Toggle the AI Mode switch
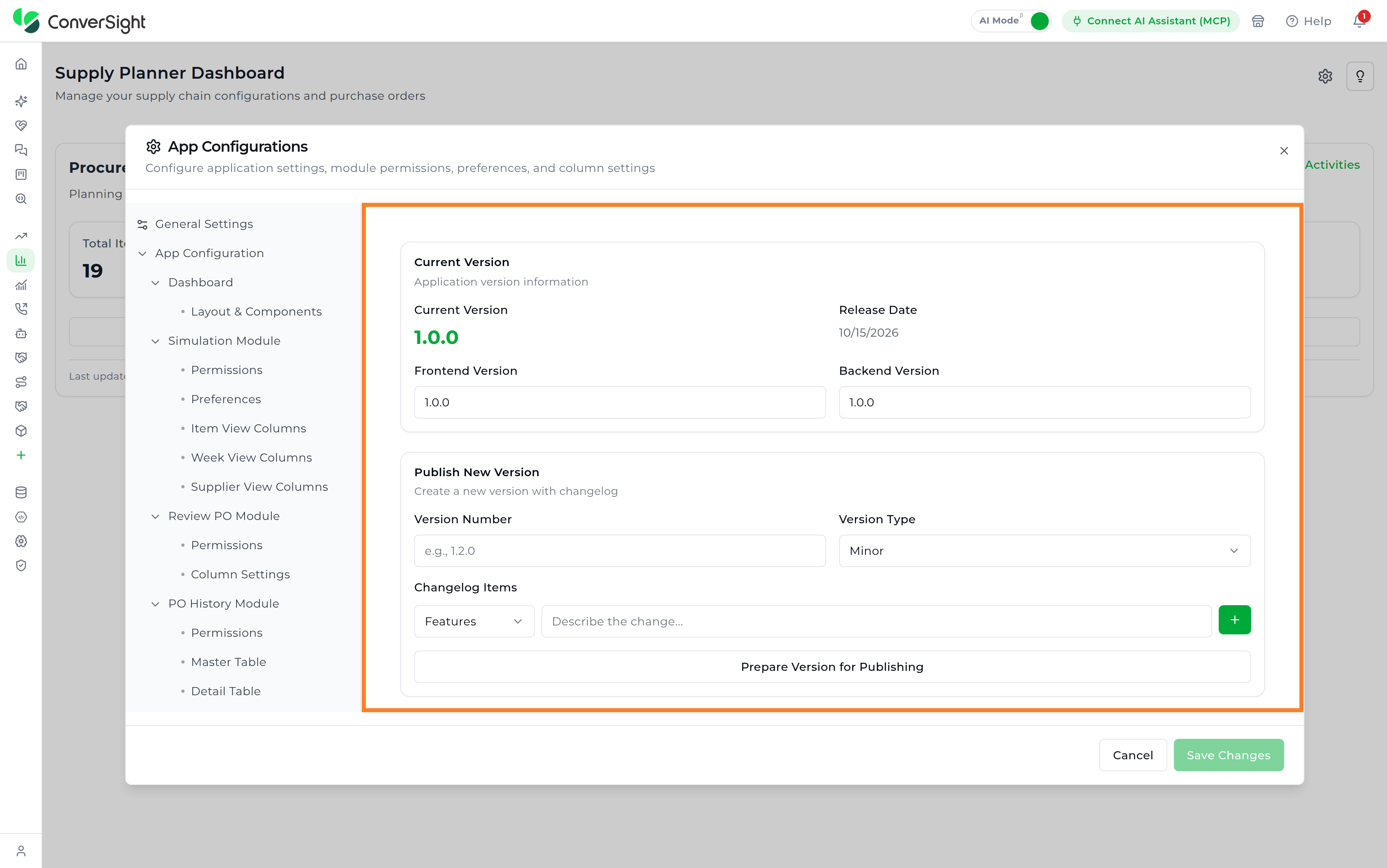Viewport: 1387px width, 868px height. tap(1039, 21)
